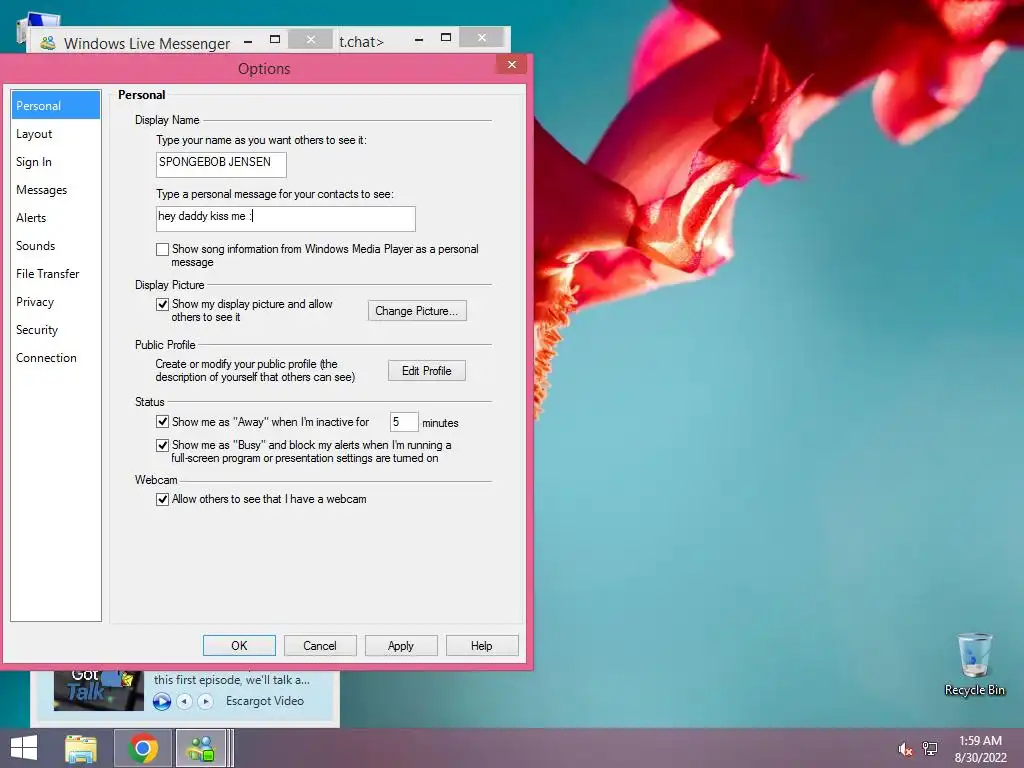Minimize the chat window behind
Screen dimensions: 1024x768
(x=419, y=40)
